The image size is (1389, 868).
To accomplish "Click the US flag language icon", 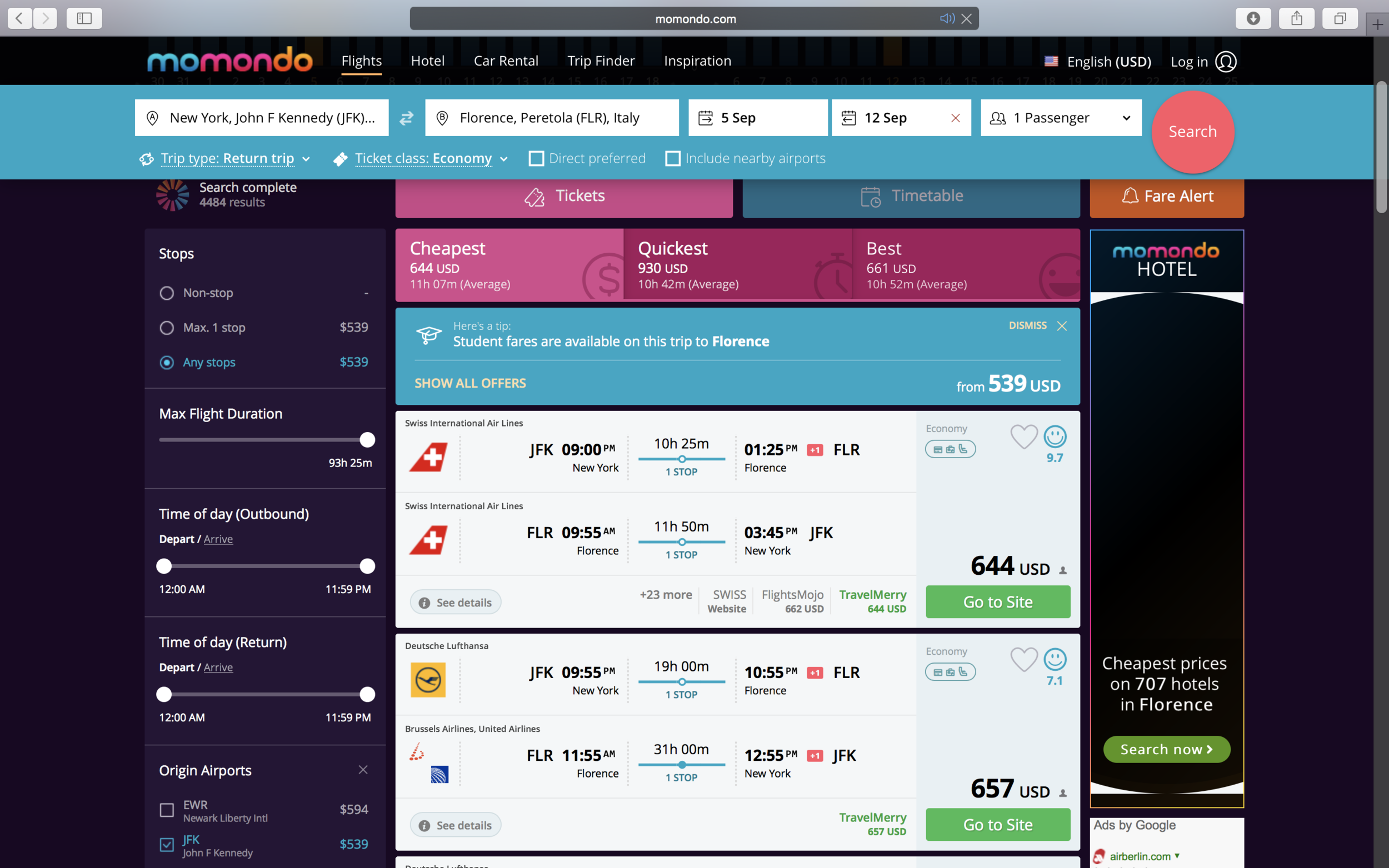I will [x=1051, y=61].
